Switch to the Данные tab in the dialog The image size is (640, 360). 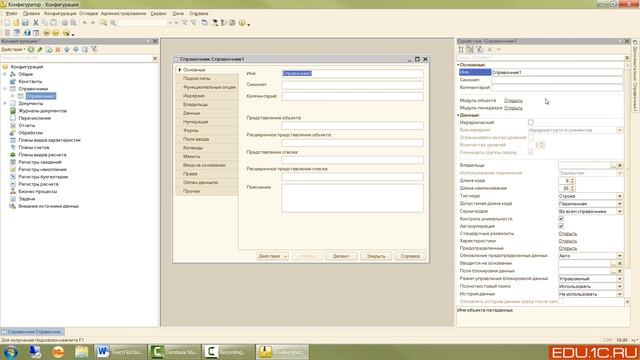click(x=207, y=113)
